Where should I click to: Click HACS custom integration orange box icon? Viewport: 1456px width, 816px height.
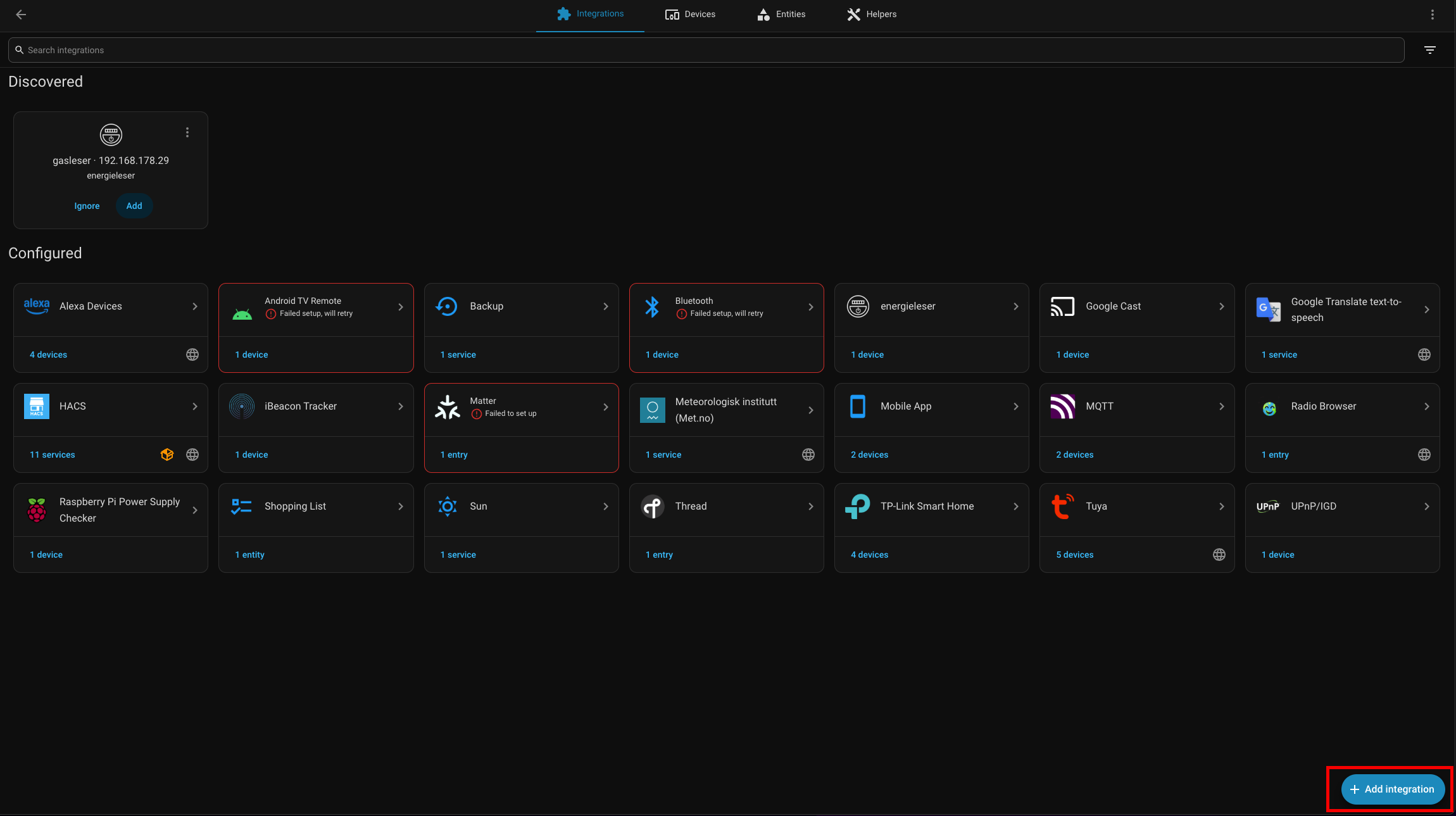pos(167,455)
